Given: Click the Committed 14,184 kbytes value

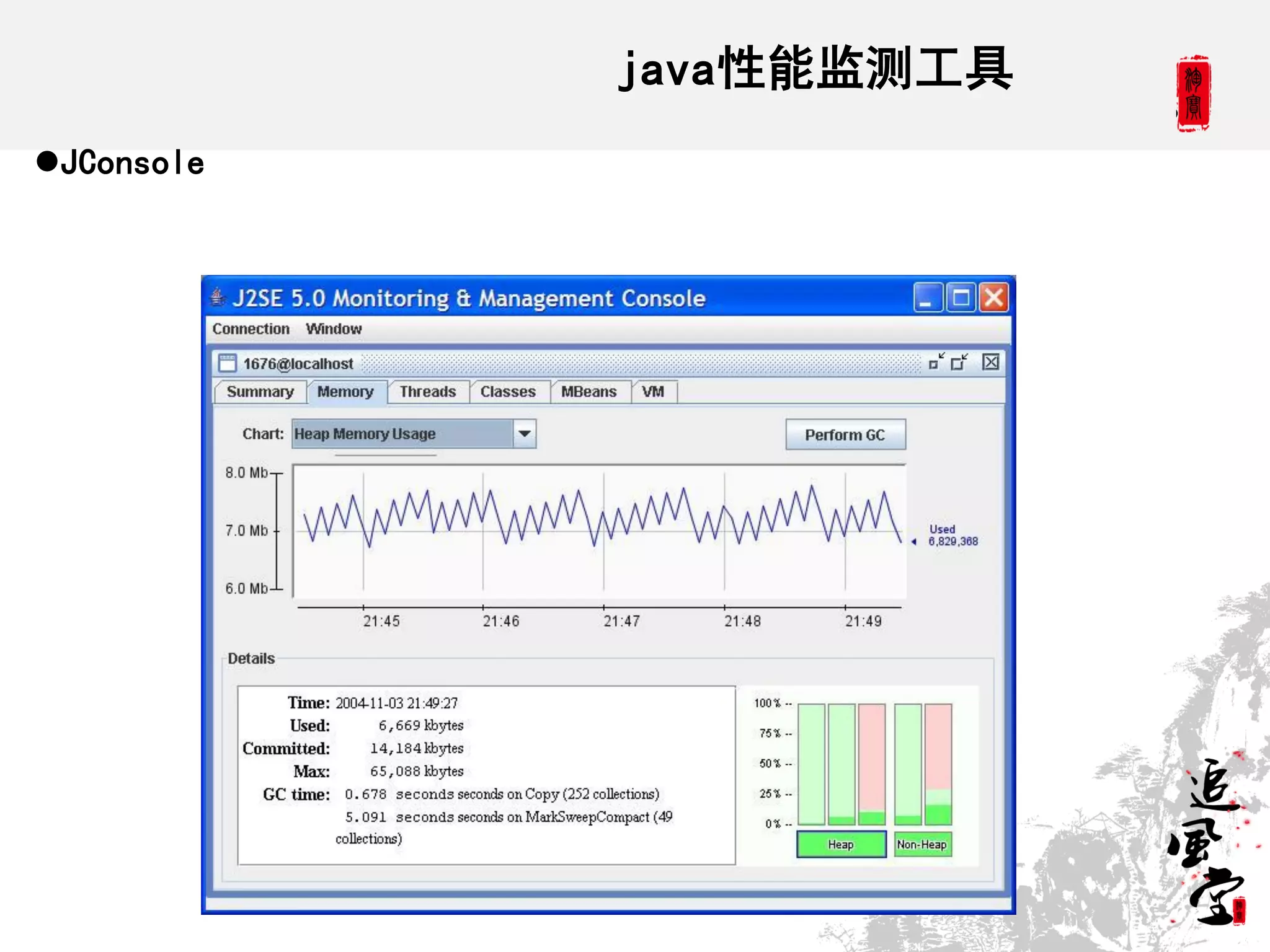Looking at the screenshot, I should click(x=417, y=748).
